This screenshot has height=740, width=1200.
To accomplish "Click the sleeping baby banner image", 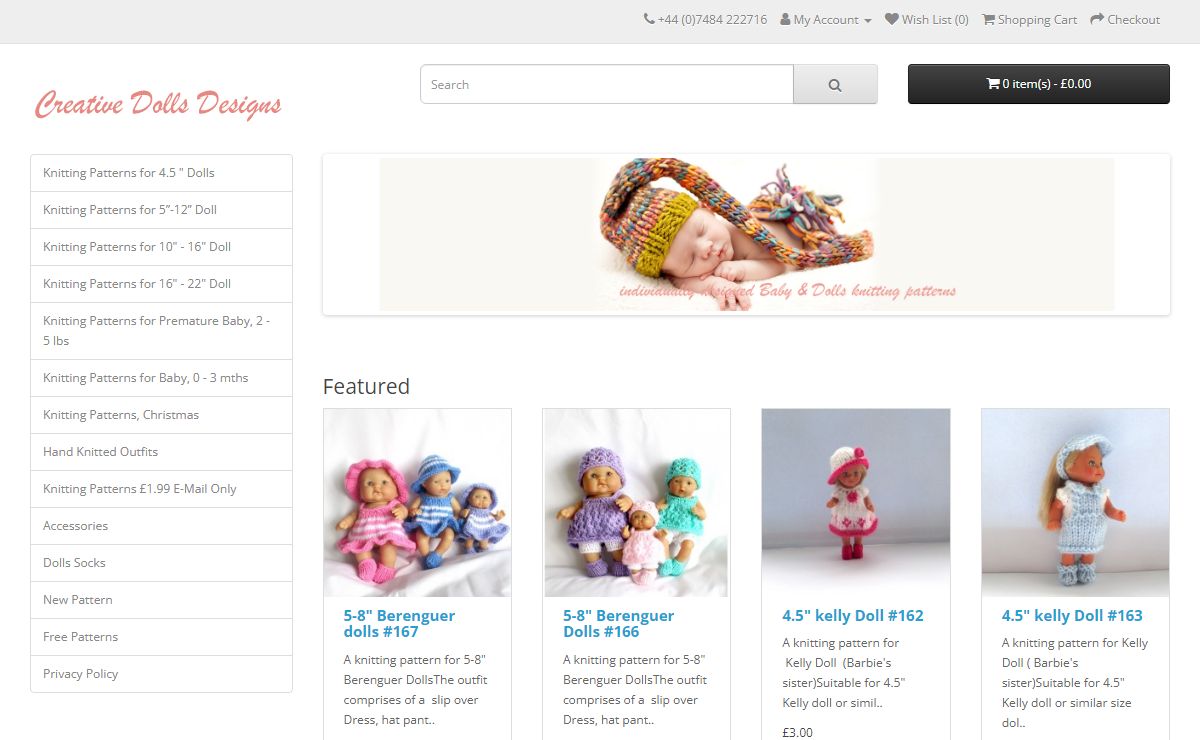I will coord(746,234).
